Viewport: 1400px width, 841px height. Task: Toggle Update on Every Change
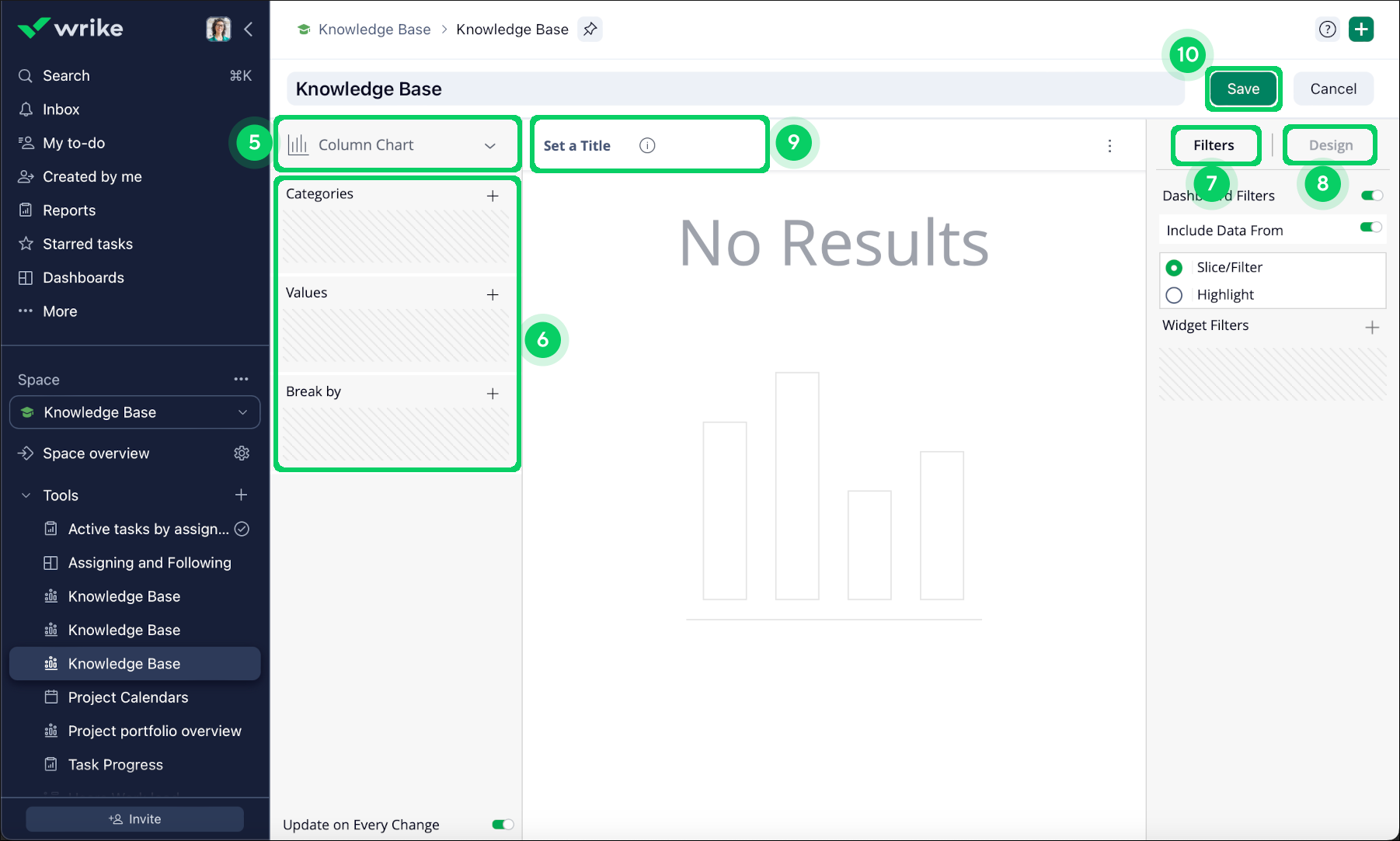coord(502,824)
